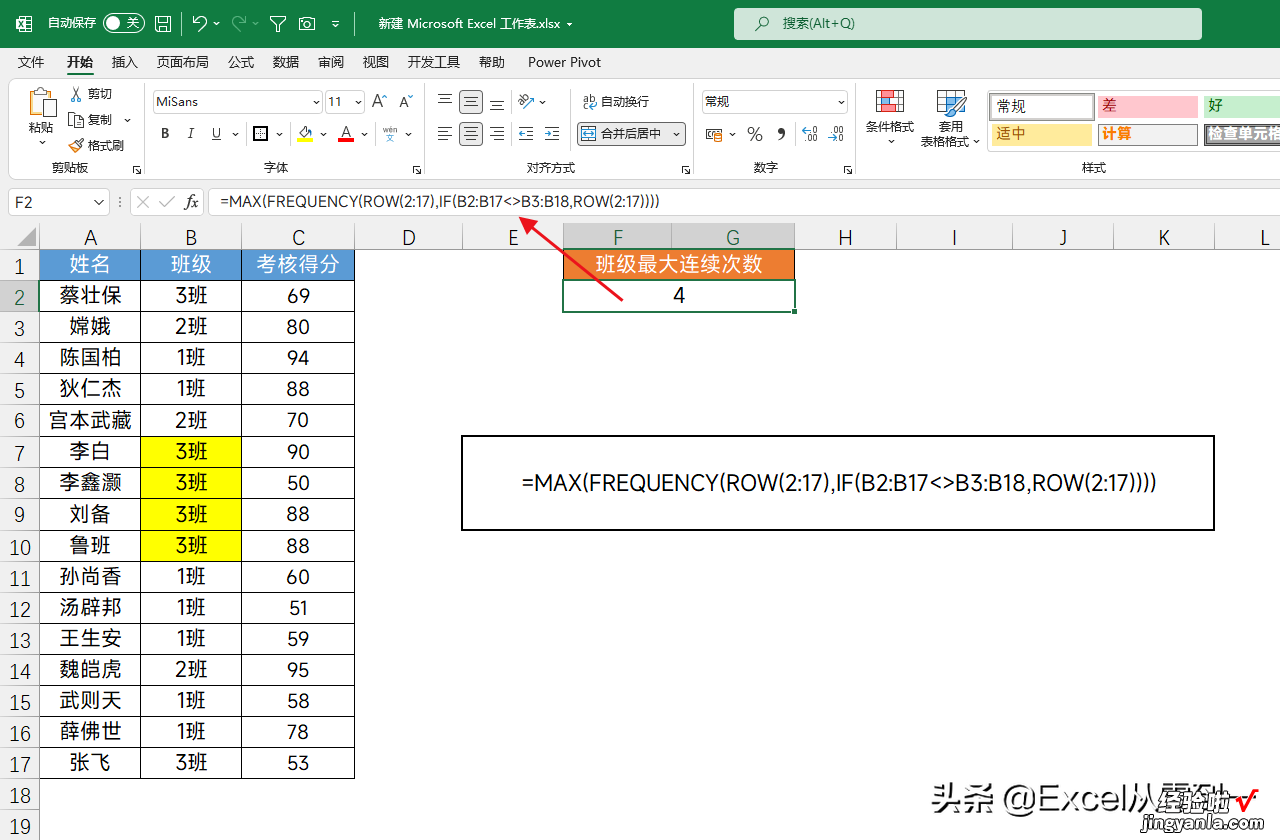Click the Decrease Font Size icon
Screen dimensions: 1280x840
(x=405, y=102)
